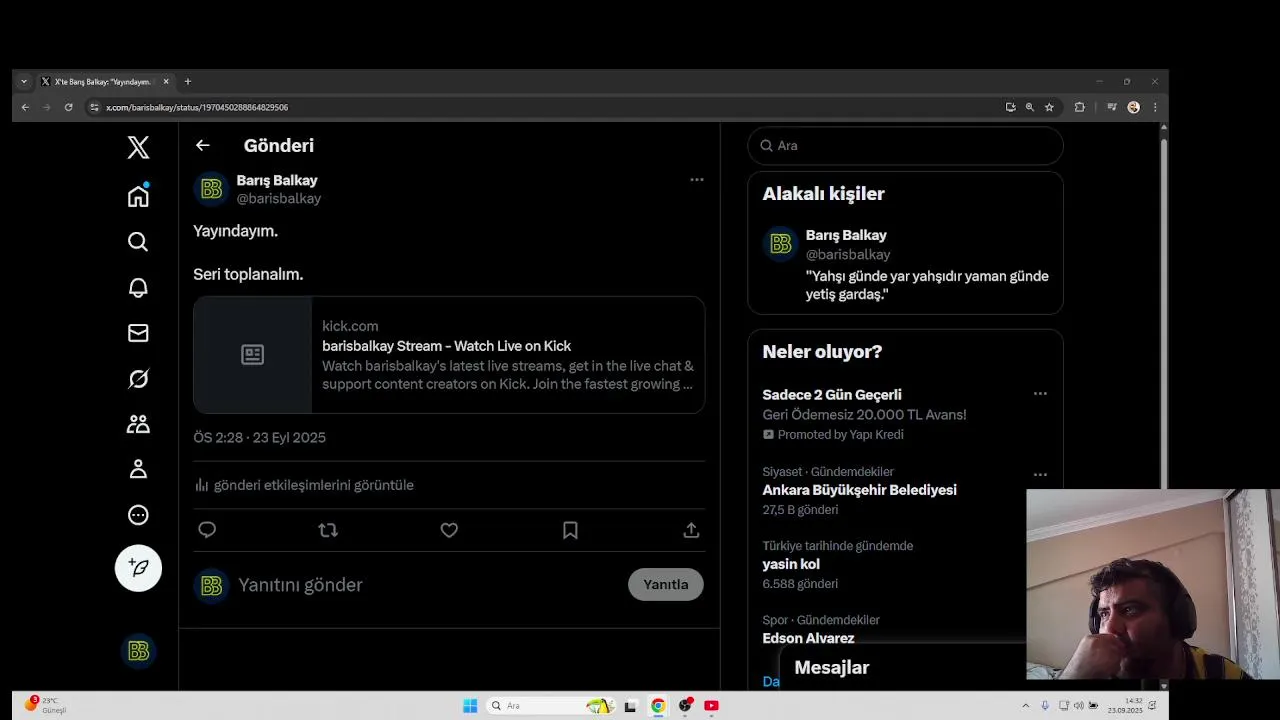The image size is (1280, 720).
Task: Click the post timestamp ÖS 2:28 · 23 Eyl 2025
Action: [x=260, y=438]
